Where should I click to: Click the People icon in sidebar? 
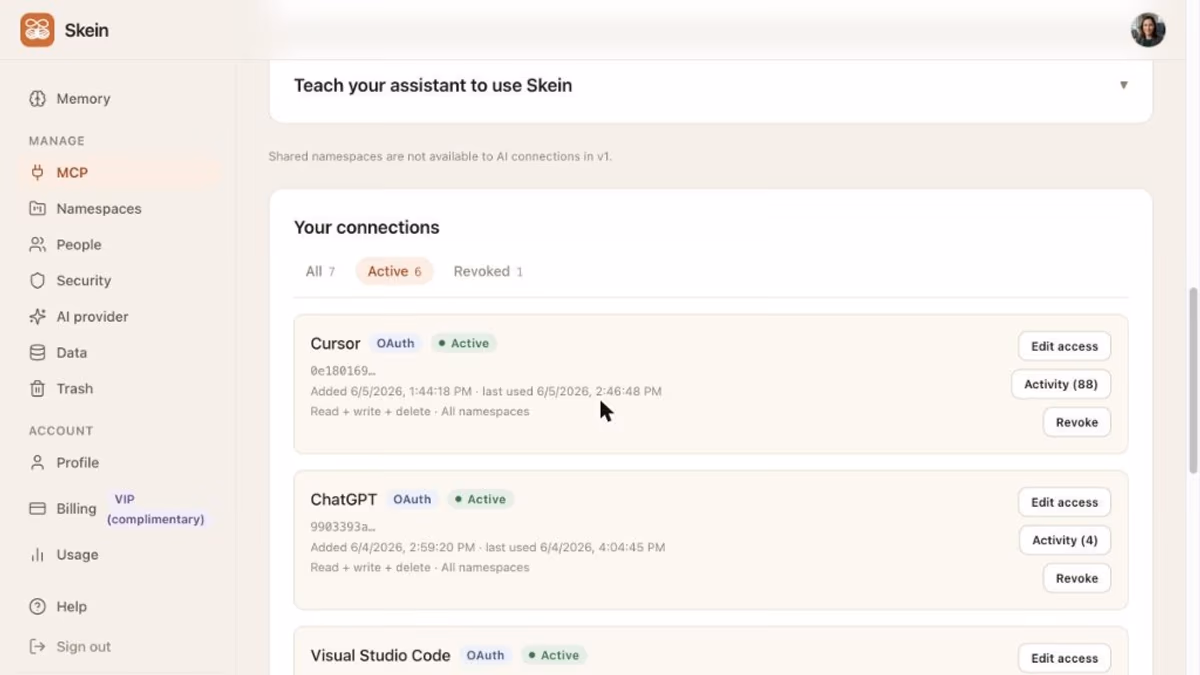(38, 245)
